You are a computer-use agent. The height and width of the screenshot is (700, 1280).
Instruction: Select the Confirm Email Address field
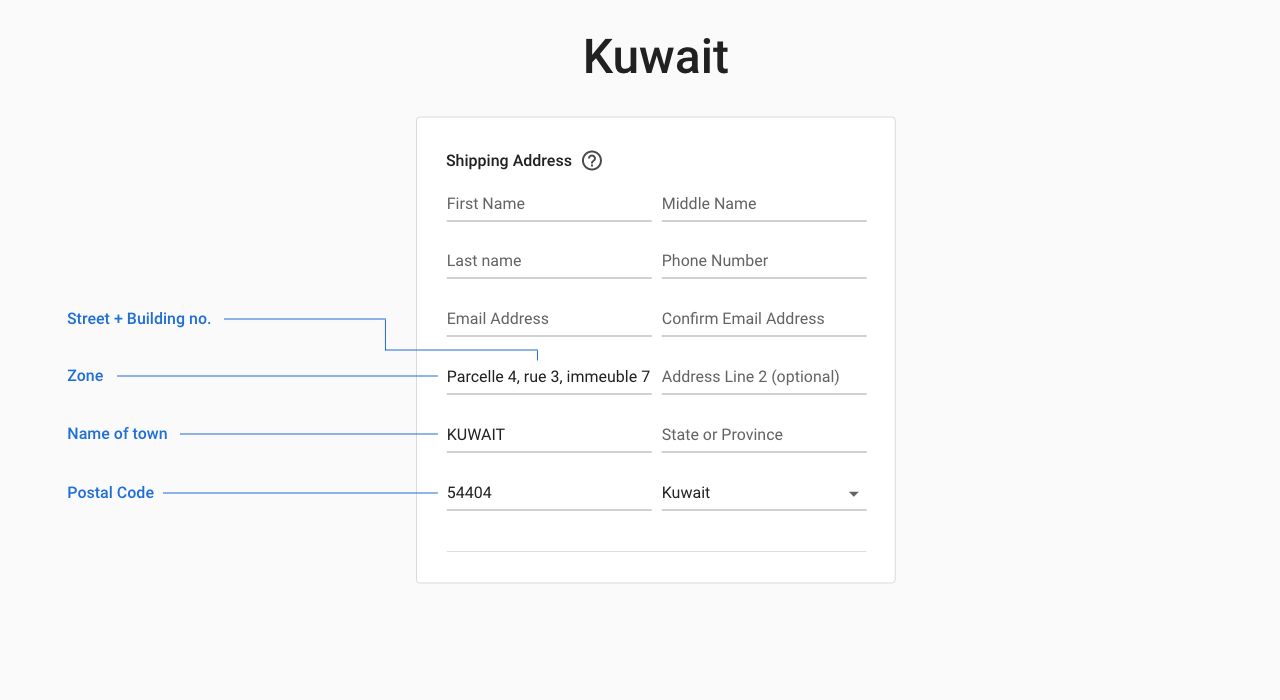pyautogui.click(x=764, y=319)
